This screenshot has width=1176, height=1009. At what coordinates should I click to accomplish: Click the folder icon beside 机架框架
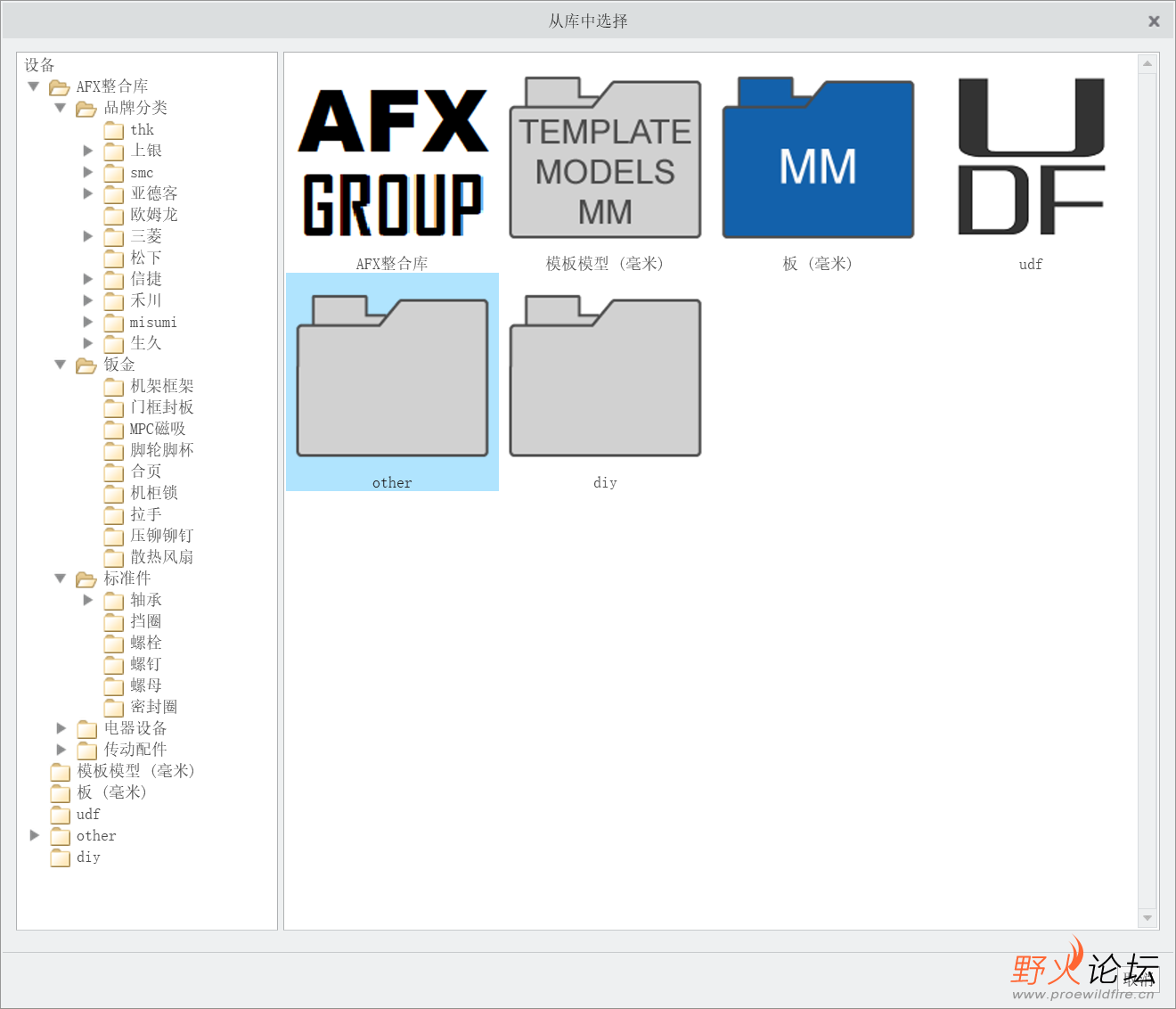click(113, 387)
